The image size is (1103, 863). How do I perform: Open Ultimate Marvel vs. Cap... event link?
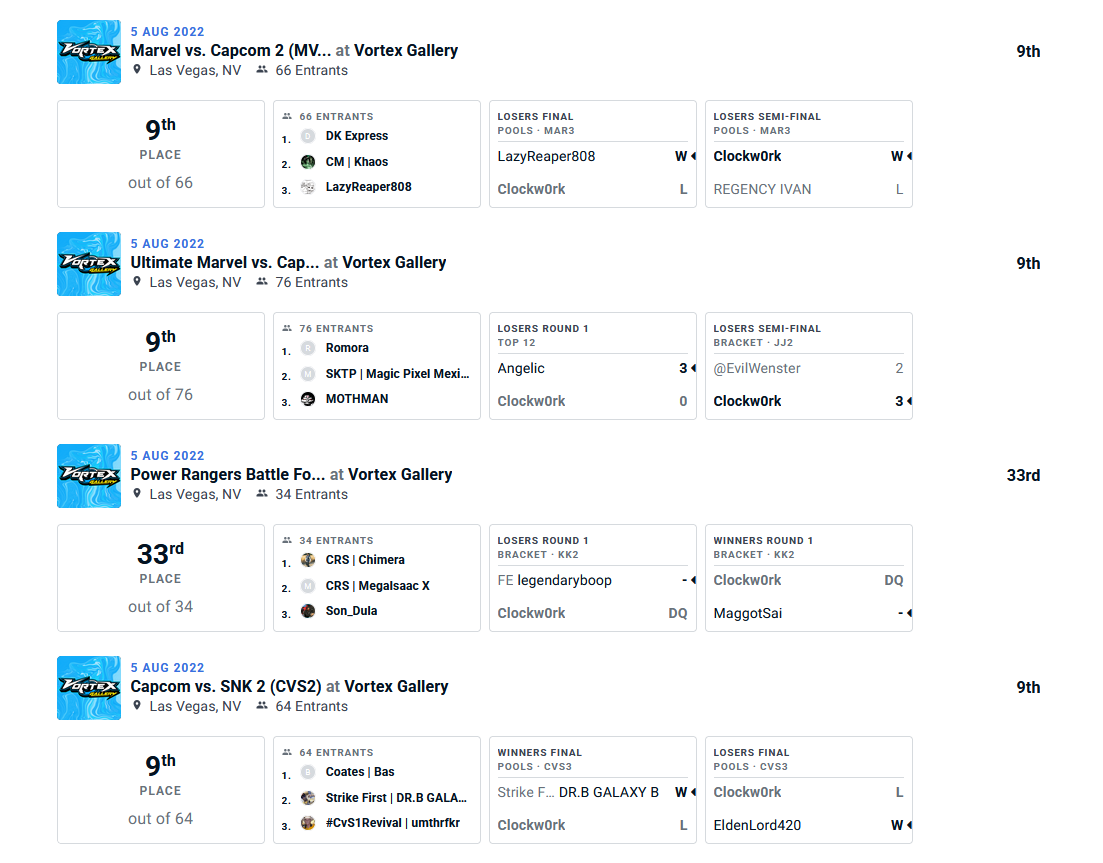coord(224,262)
